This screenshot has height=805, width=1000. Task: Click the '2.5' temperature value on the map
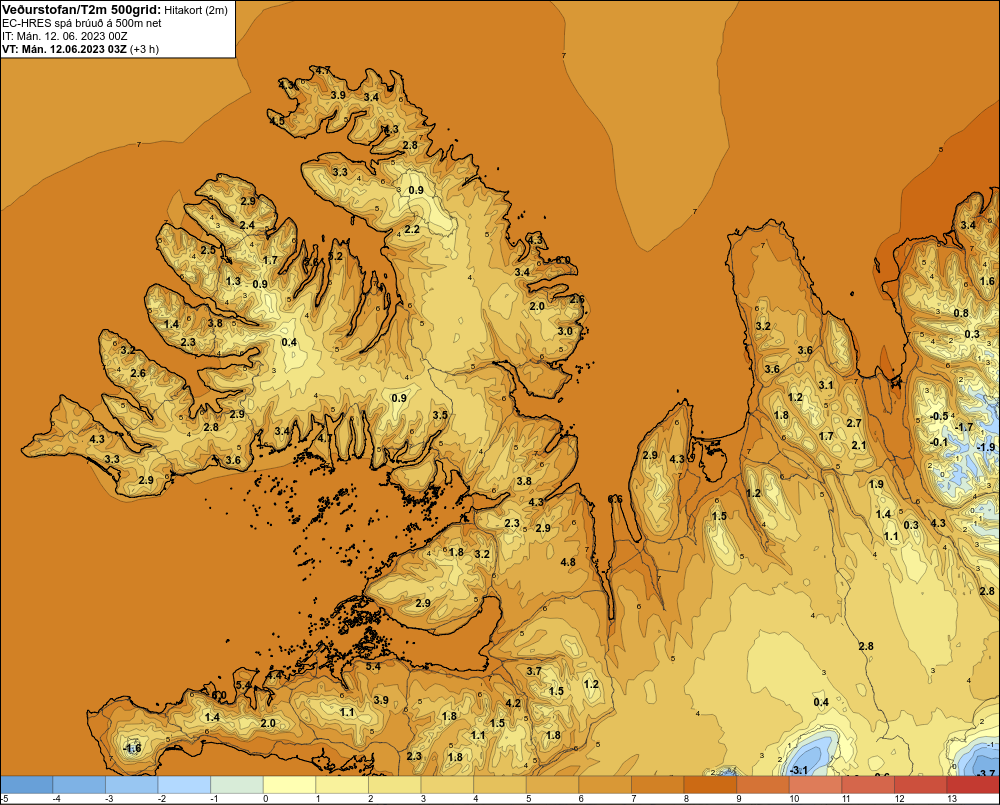point(208,250)
